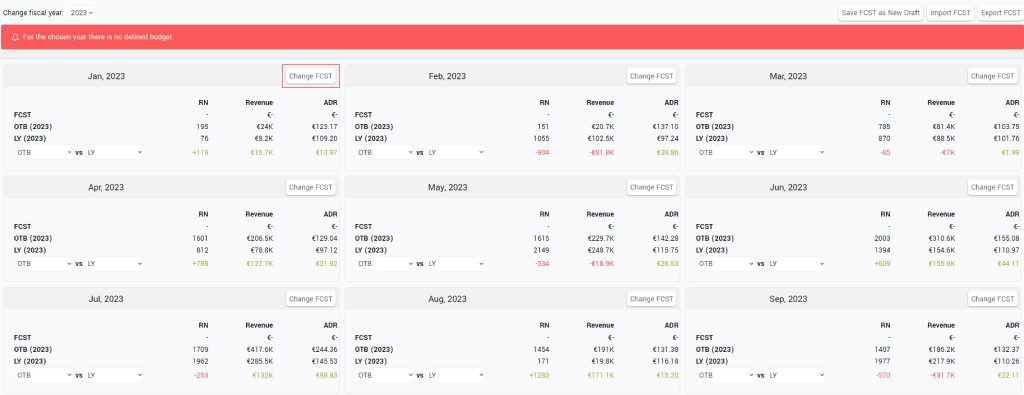The image size is (1024, 395).
Task: Expand the LY dropdown in Mar, 2023 card
Action: tap(796, 152)
